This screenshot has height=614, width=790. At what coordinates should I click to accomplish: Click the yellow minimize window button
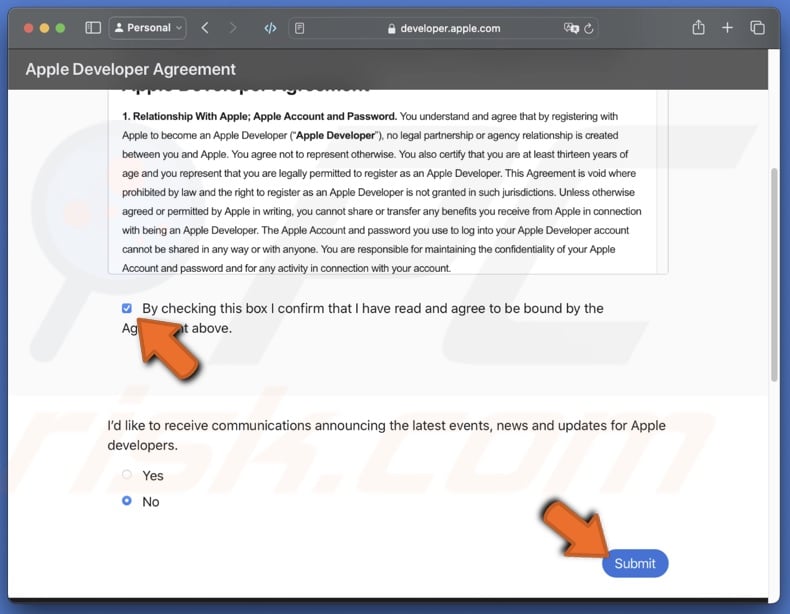(44, 28)
